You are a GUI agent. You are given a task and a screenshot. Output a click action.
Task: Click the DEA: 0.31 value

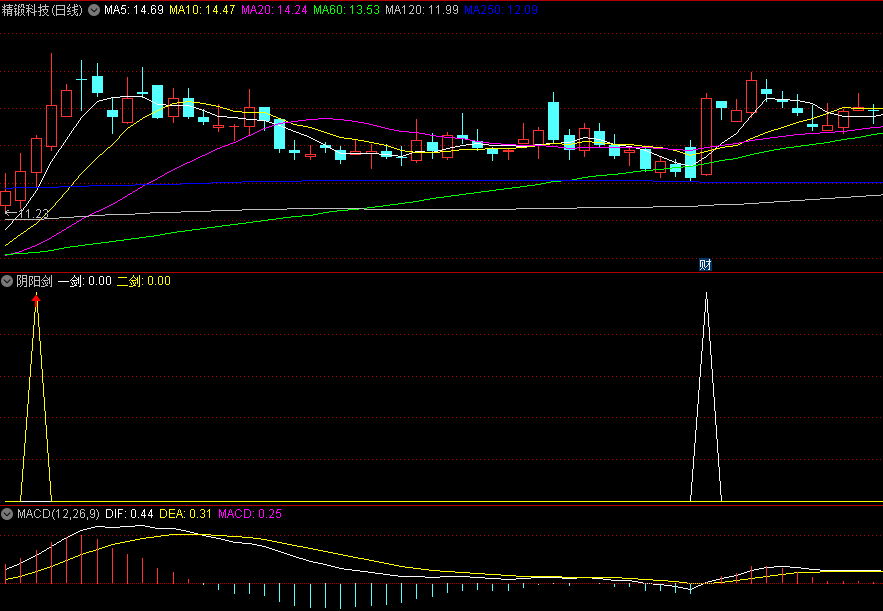(186, 514)
